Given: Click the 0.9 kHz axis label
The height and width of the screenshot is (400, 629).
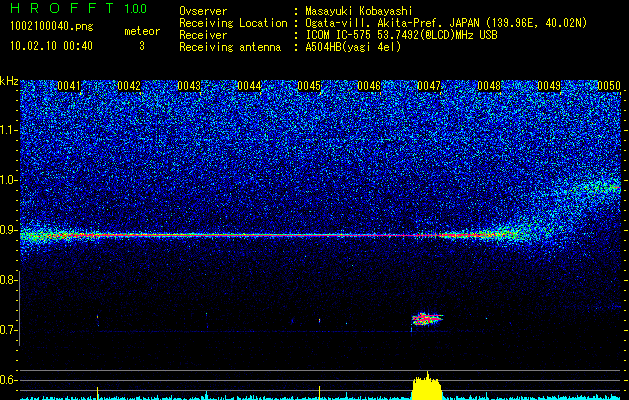Looking at the screenshot, I should point(8,230).
